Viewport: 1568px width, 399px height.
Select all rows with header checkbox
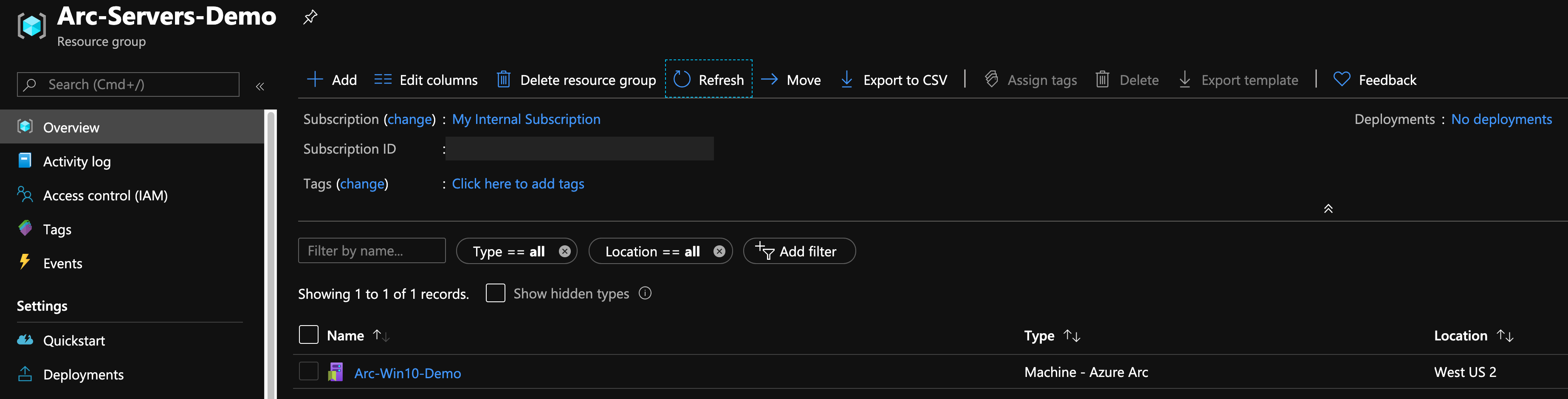309,334
